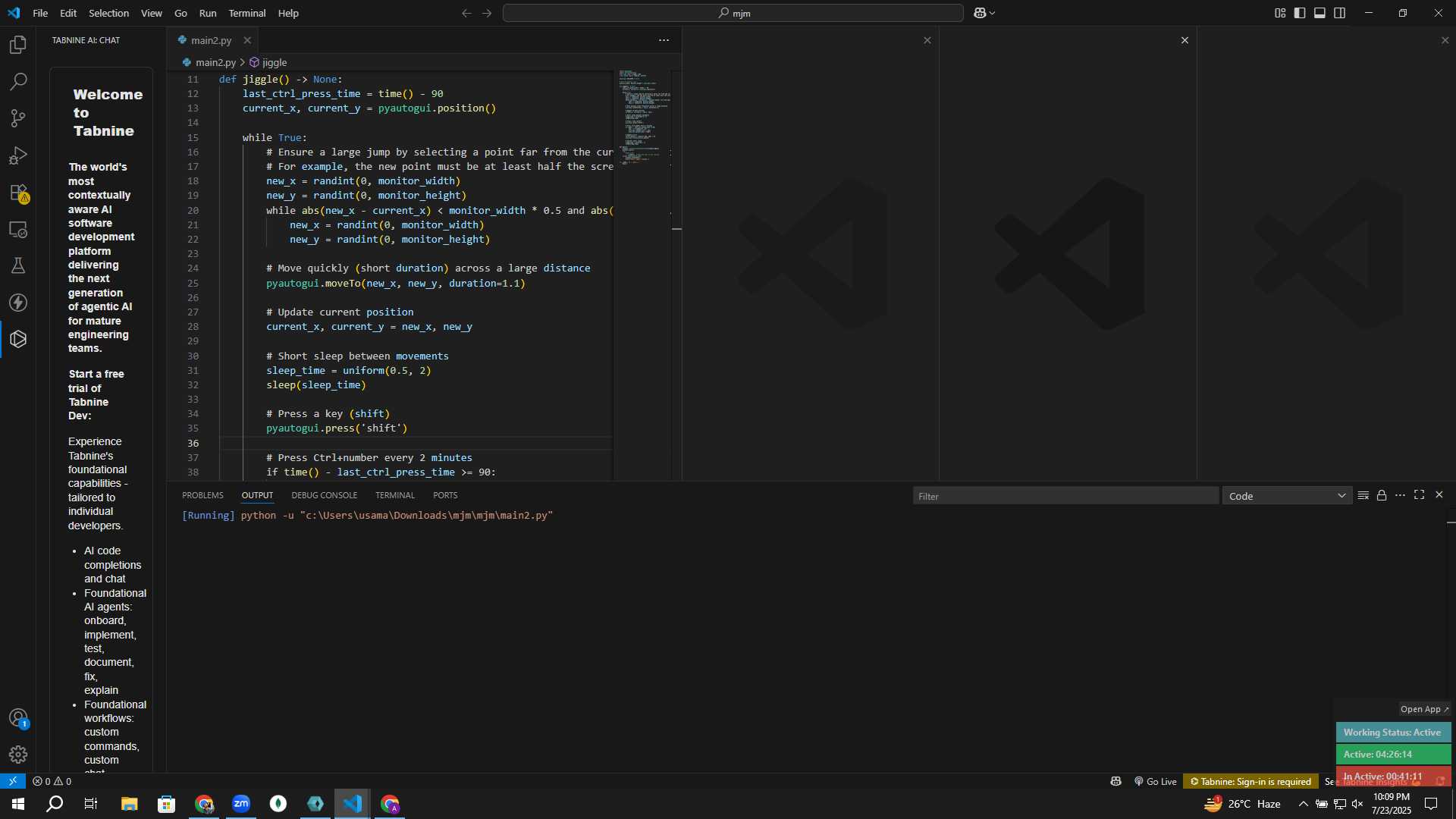Select the Tabnine AI icon in the activity bar
Viewport: 1456px width, 819px height.
pyautogui.click(x=18, y=339)
